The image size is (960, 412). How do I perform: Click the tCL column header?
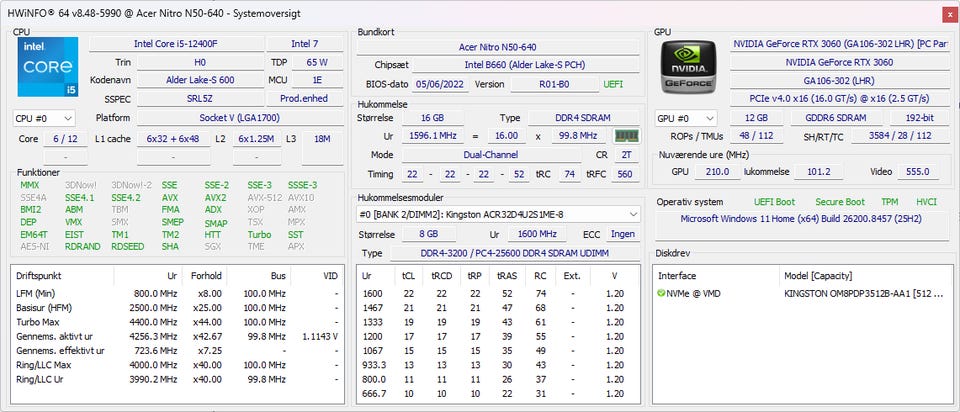[x=408, y=275]
